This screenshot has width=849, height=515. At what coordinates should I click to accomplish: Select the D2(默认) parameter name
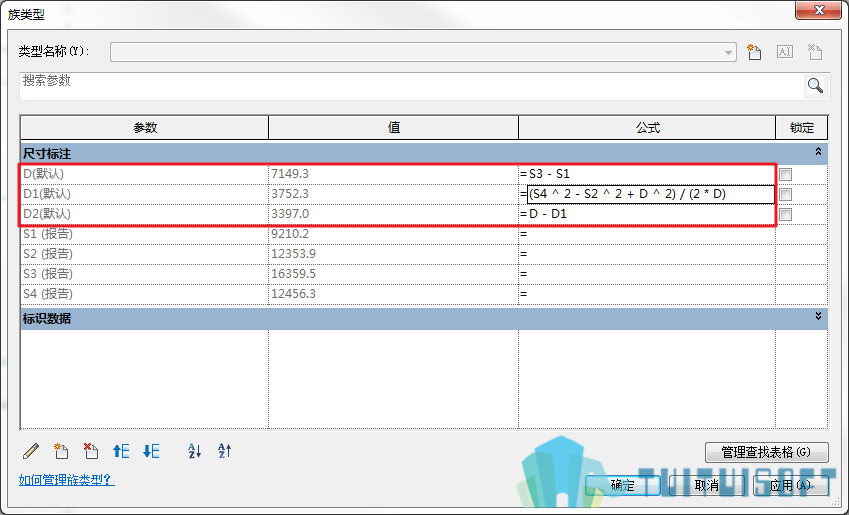[47, 214]
